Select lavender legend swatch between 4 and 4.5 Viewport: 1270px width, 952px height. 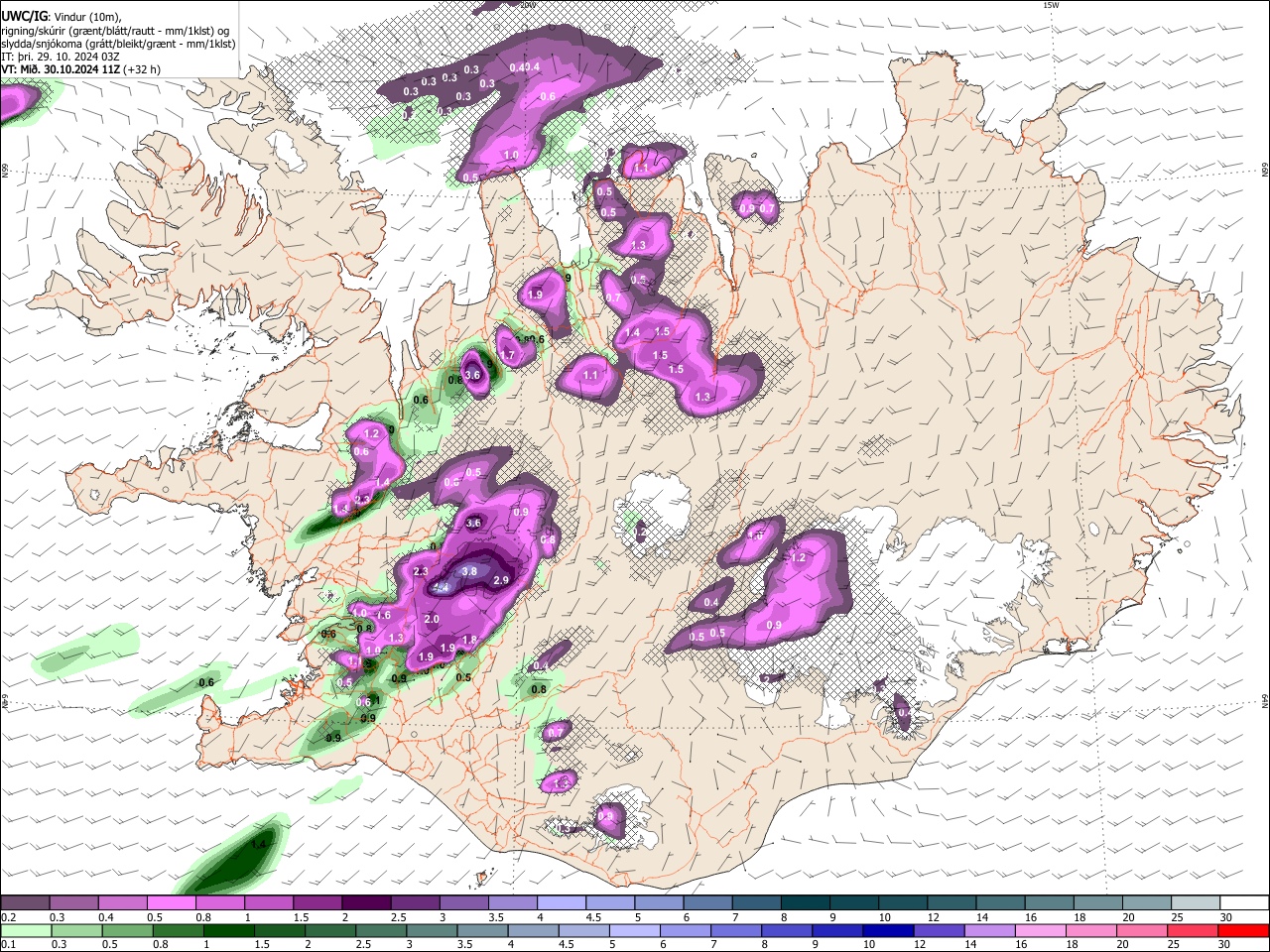(x=562, y=902)
